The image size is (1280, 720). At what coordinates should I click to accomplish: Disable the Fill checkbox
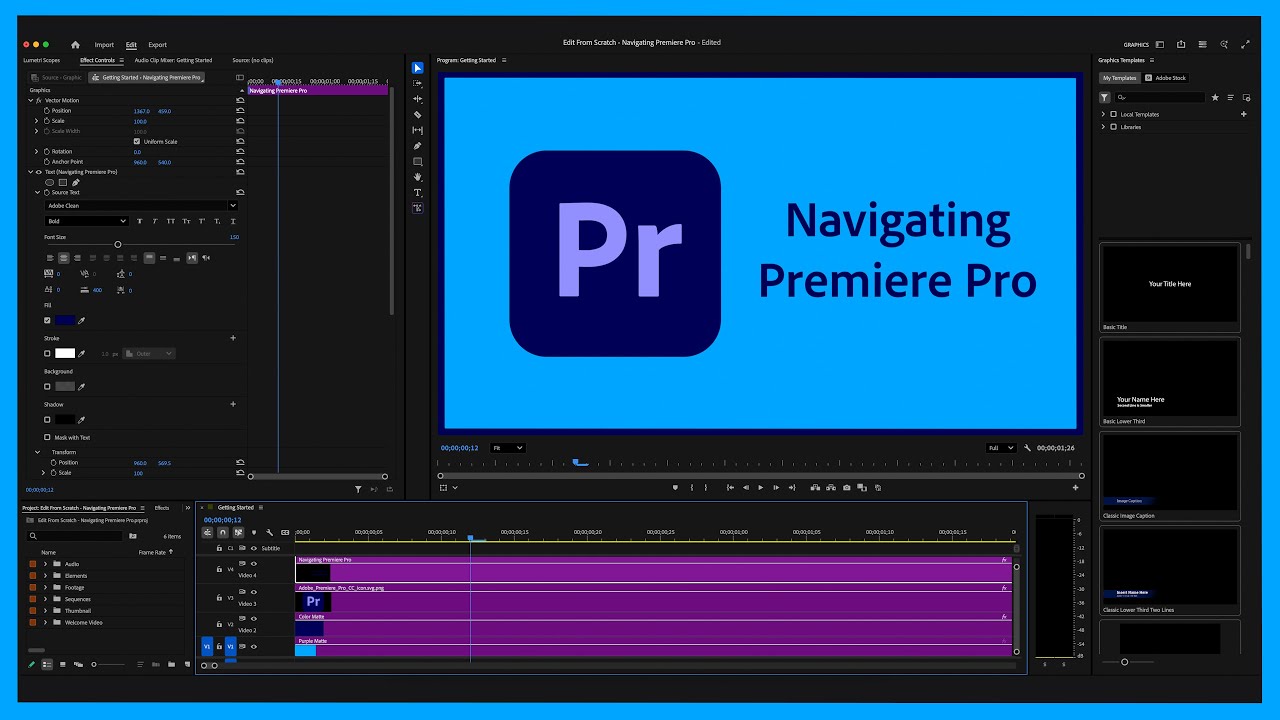coord(47,321)
